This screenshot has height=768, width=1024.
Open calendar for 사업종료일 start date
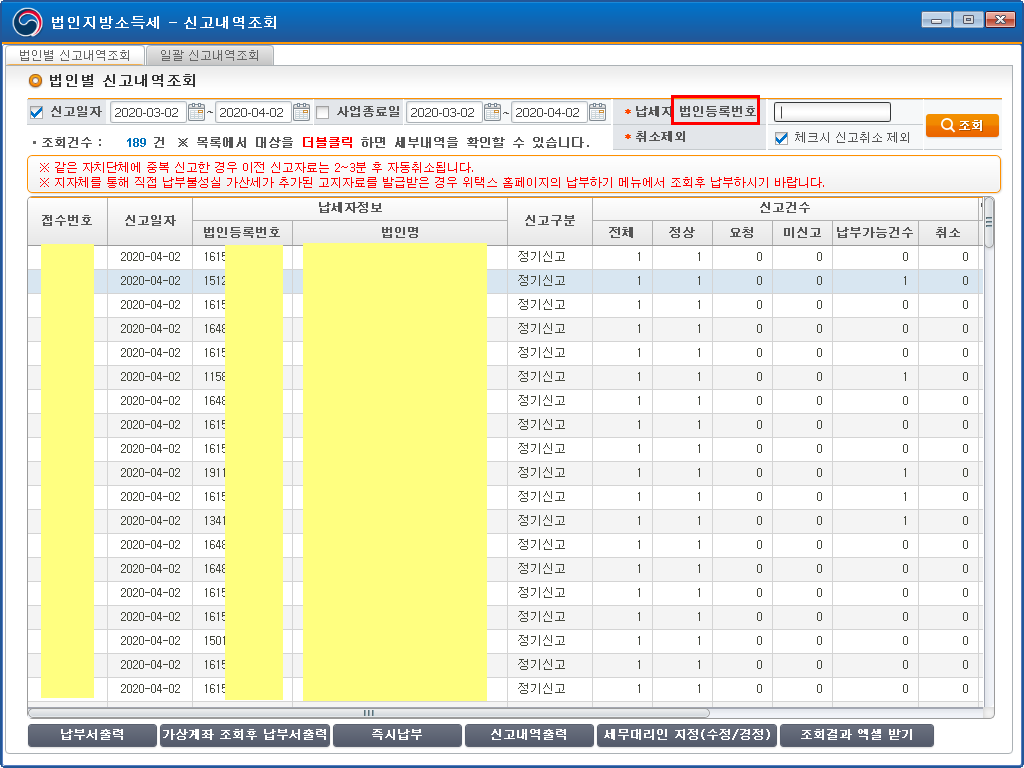[493, 112]
